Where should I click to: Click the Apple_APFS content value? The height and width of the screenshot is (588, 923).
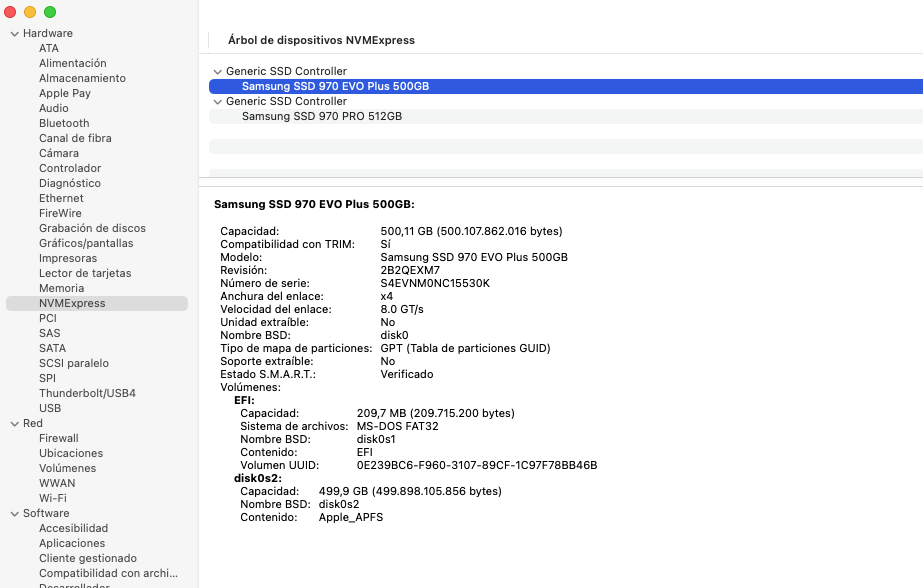351,517
